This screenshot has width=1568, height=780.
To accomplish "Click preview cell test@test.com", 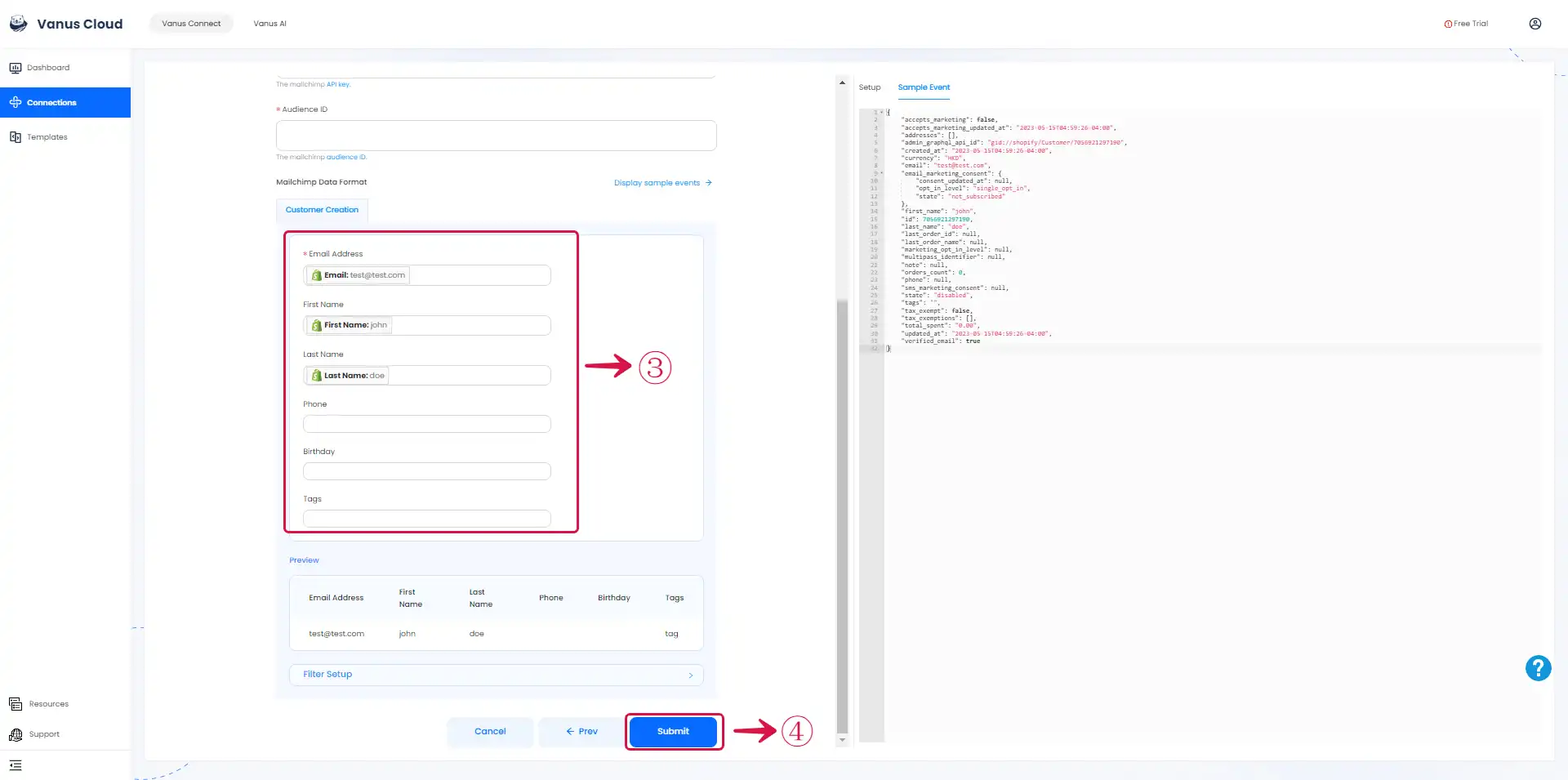I will click(336, 634).
